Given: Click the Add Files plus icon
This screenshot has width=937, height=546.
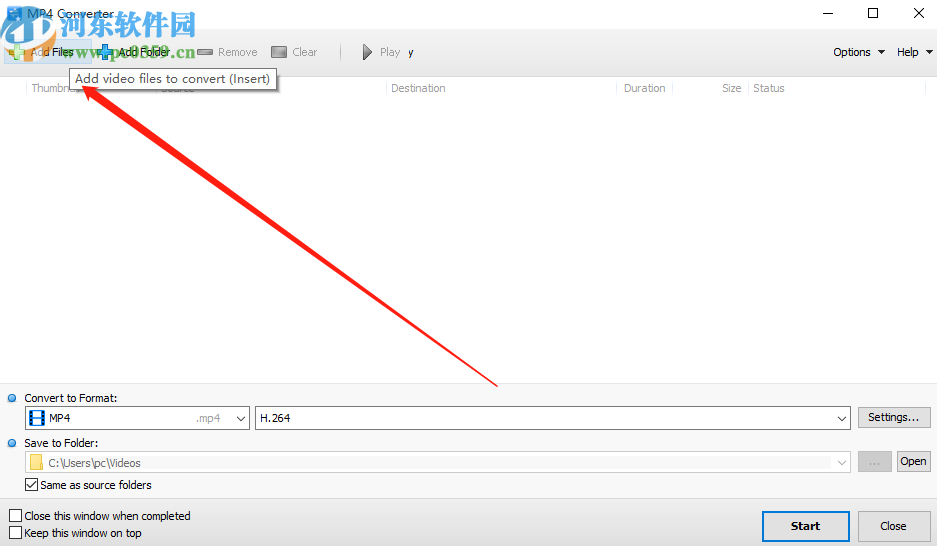Looking at the screenshot, I should (x=17, y=53).
